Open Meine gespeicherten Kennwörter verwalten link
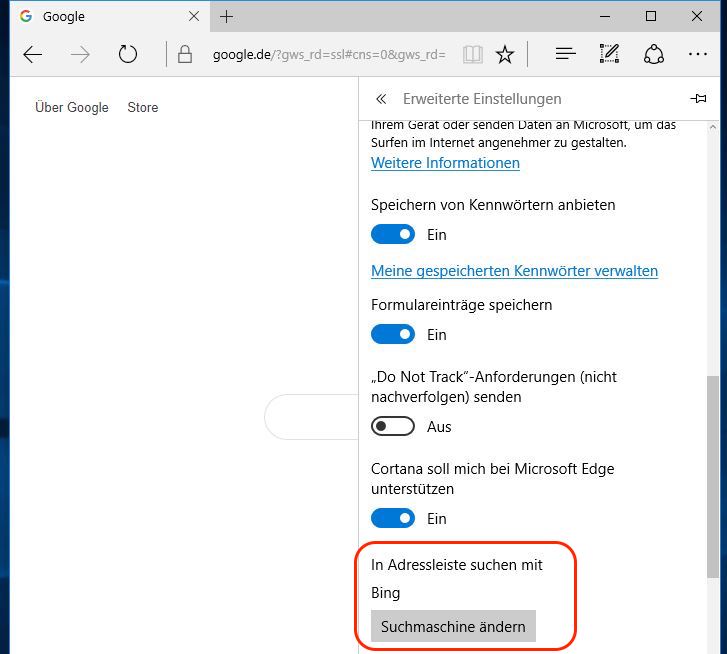Image resolution: width=727 pixels, height=654 pixels. point(514,271)
